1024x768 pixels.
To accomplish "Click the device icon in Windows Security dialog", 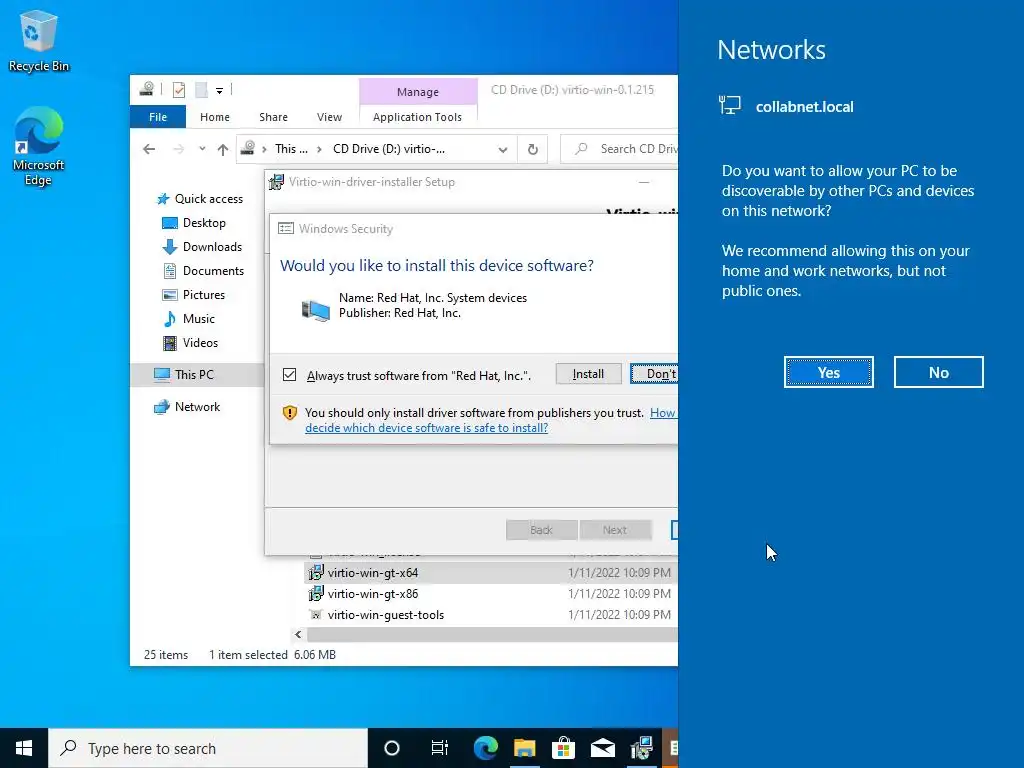I will [x=315, y=310].
